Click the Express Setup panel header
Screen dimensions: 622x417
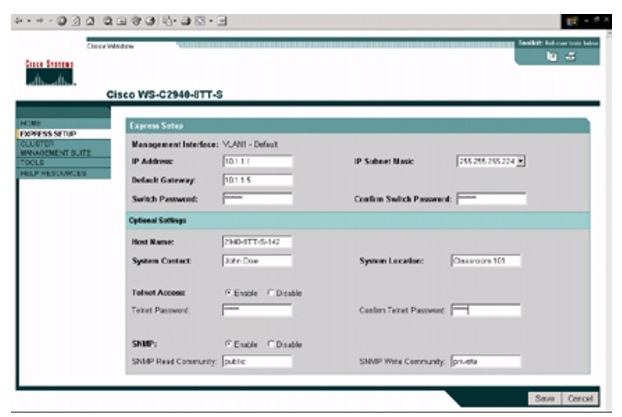click(x=358, y=126)
